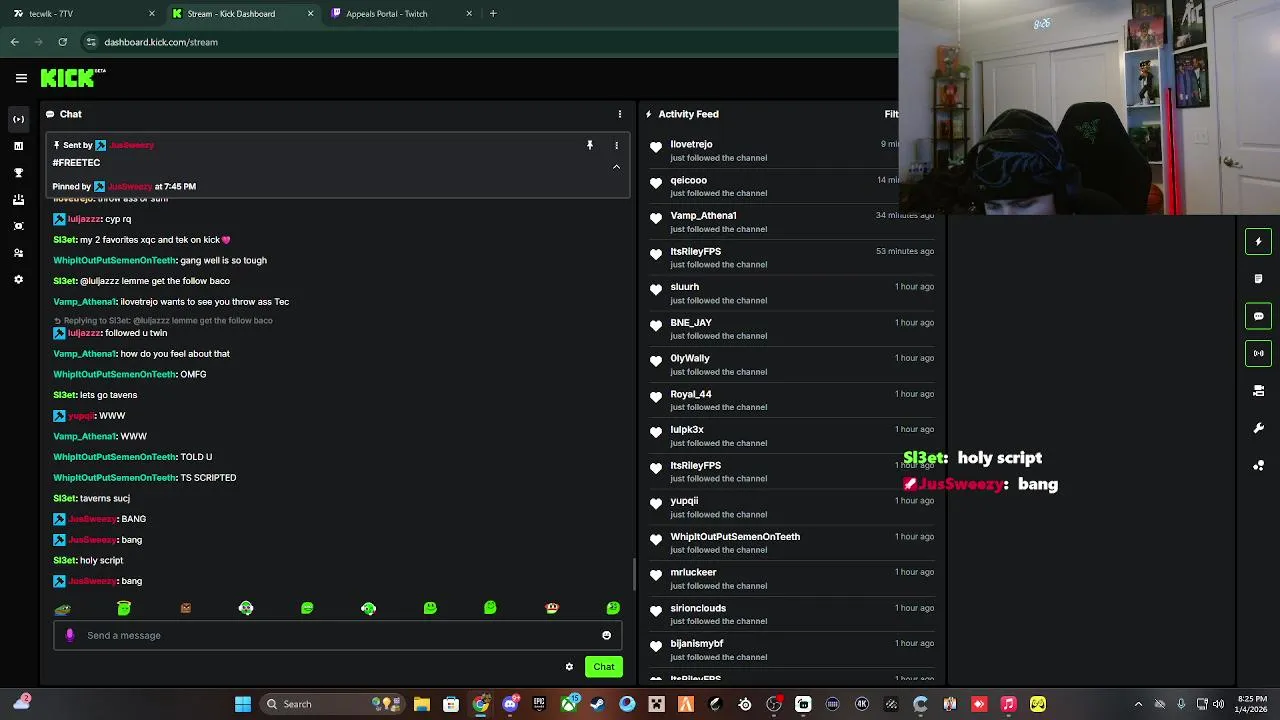Open the Stream page in the left sidebar
The image size is (1280, 720).
pos(18,119)
